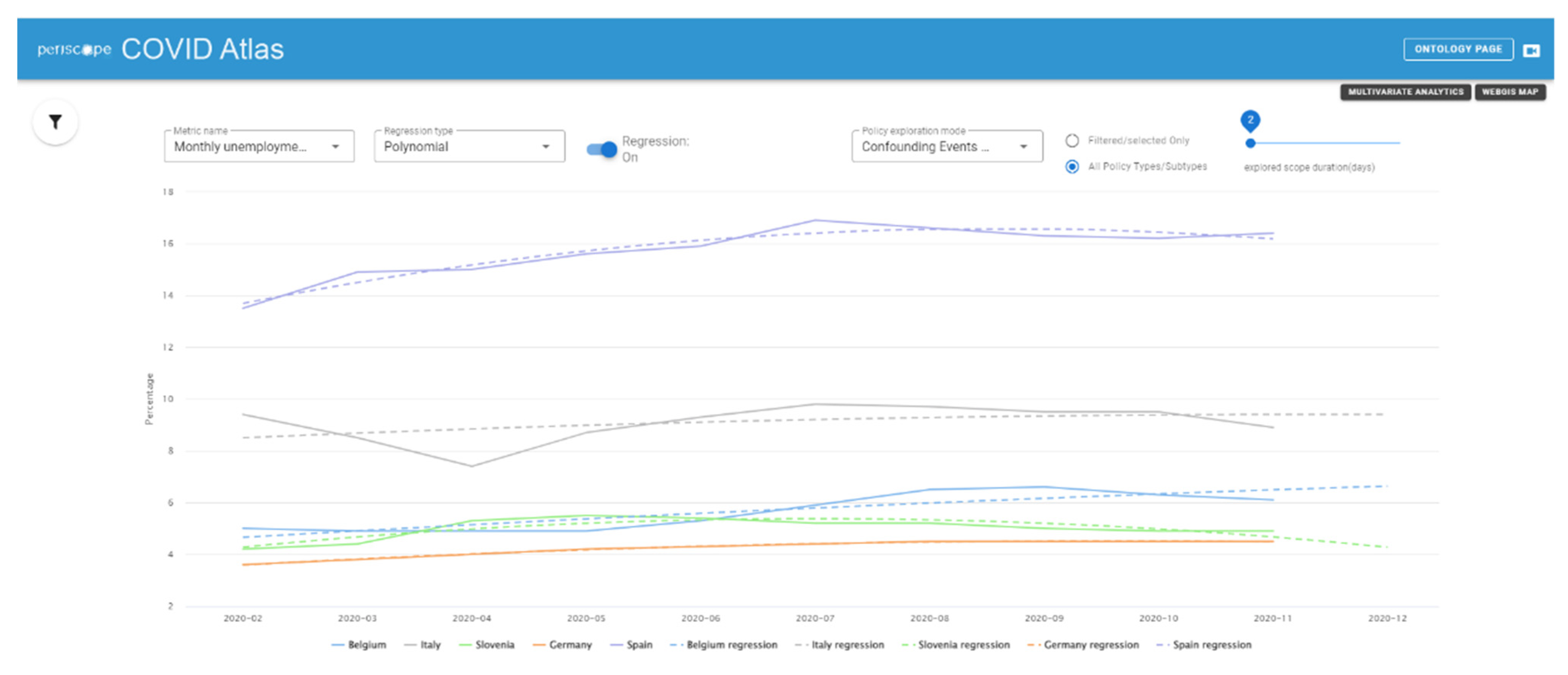Toggle Spain legend entry
Image resolution: width=1568 pixels, height=675 pixels.
point(631,644)
